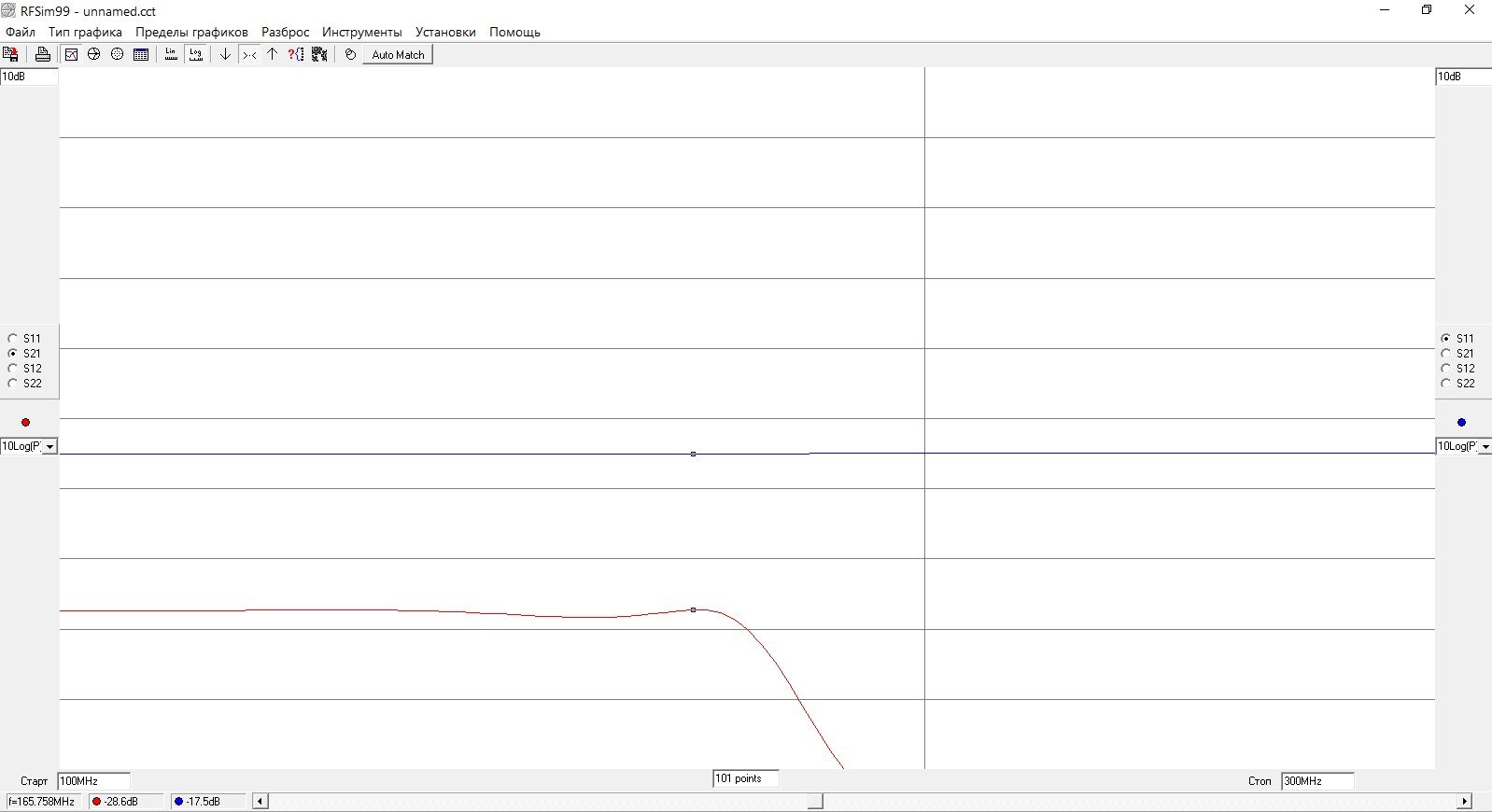The width and height of the screenshot is (1492, 812).
Task: Click the down arrow marker icon
Action: [x=225, y=54]
